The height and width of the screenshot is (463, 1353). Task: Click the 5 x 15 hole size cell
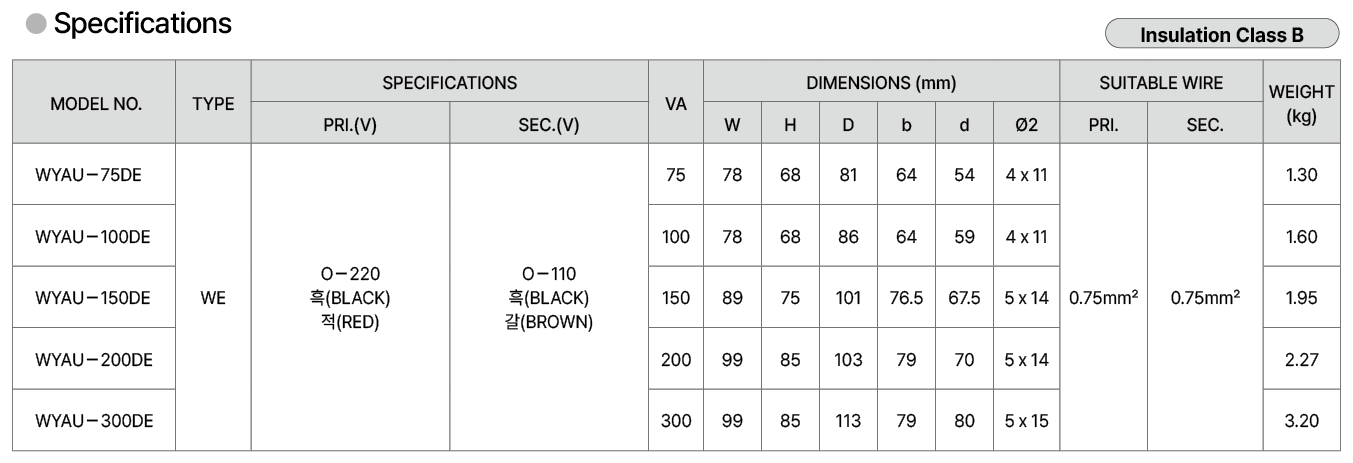1026,421
